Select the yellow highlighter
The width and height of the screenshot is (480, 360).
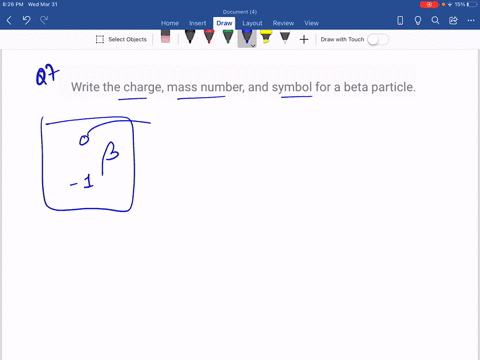point(266,37)
